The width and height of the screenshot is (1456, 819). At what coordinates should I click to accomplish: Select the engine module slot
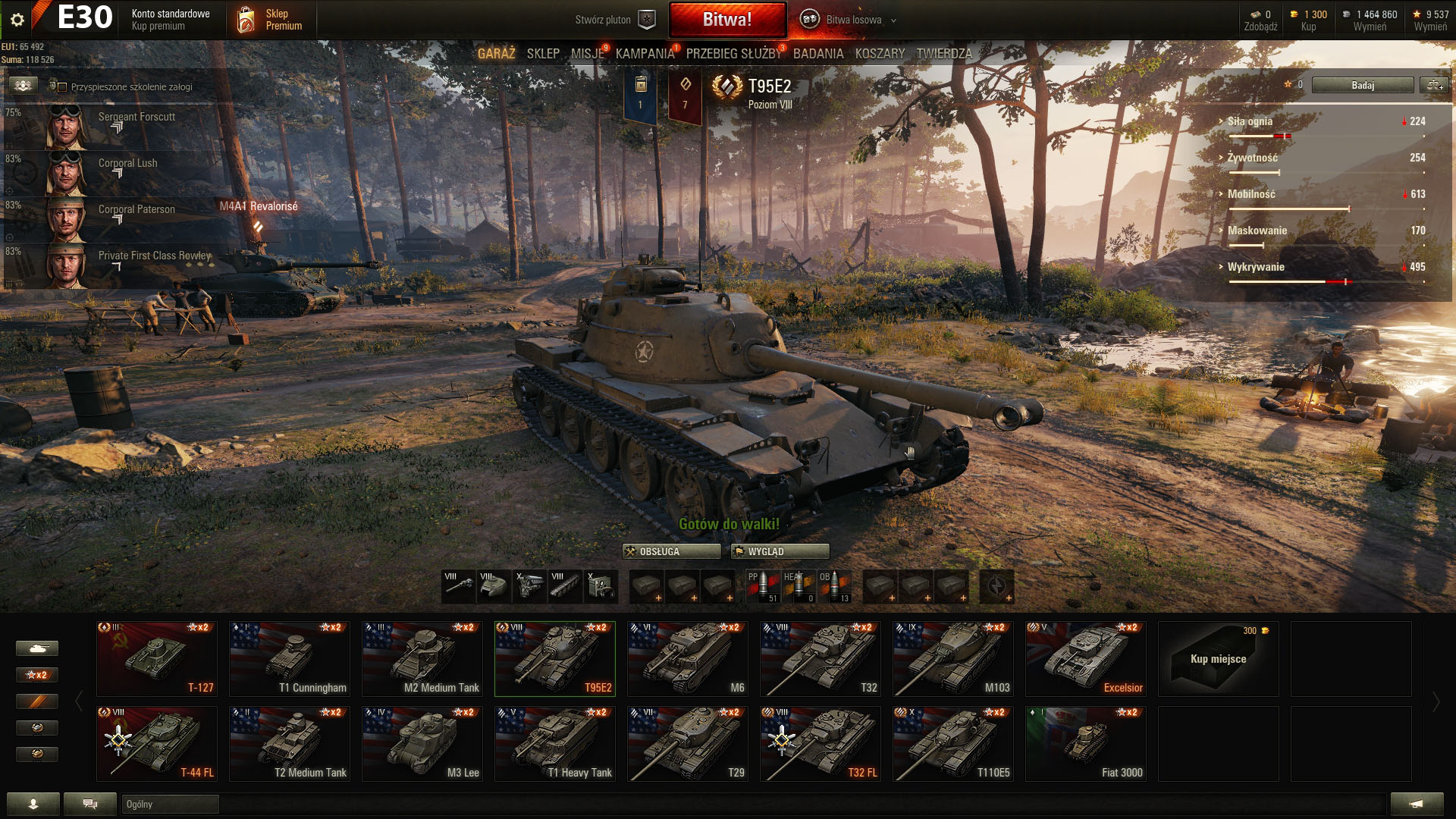tap(530, 586)
